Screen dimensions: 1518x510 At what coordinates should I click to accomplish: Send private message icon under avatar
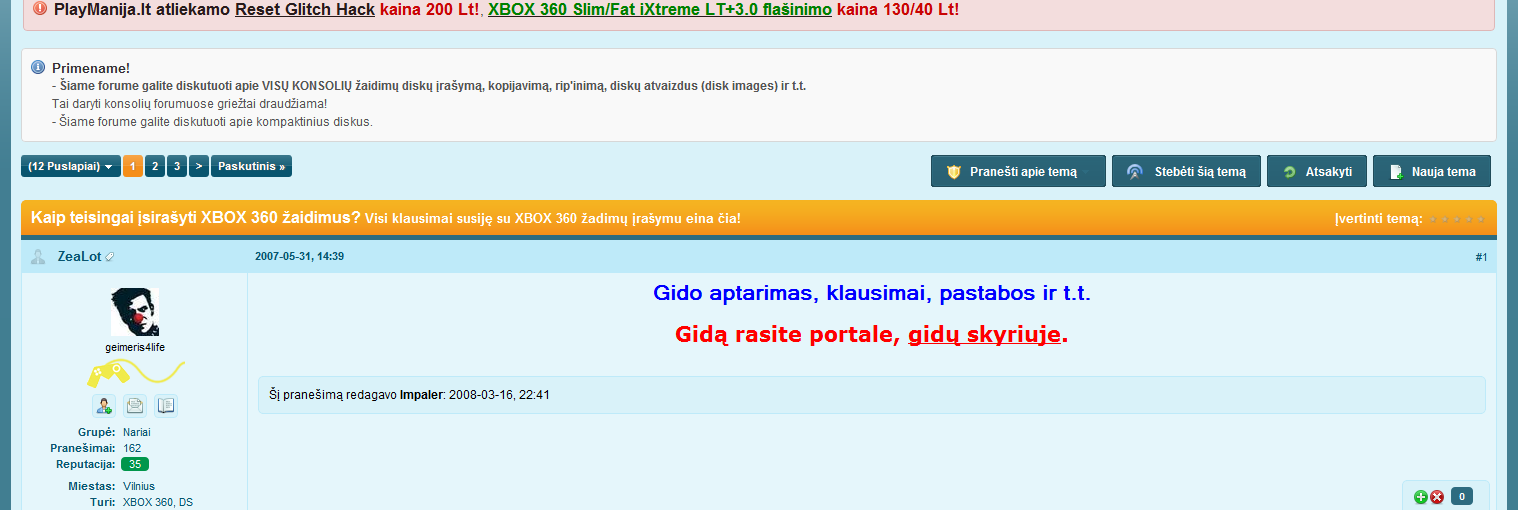coord(134,405)
